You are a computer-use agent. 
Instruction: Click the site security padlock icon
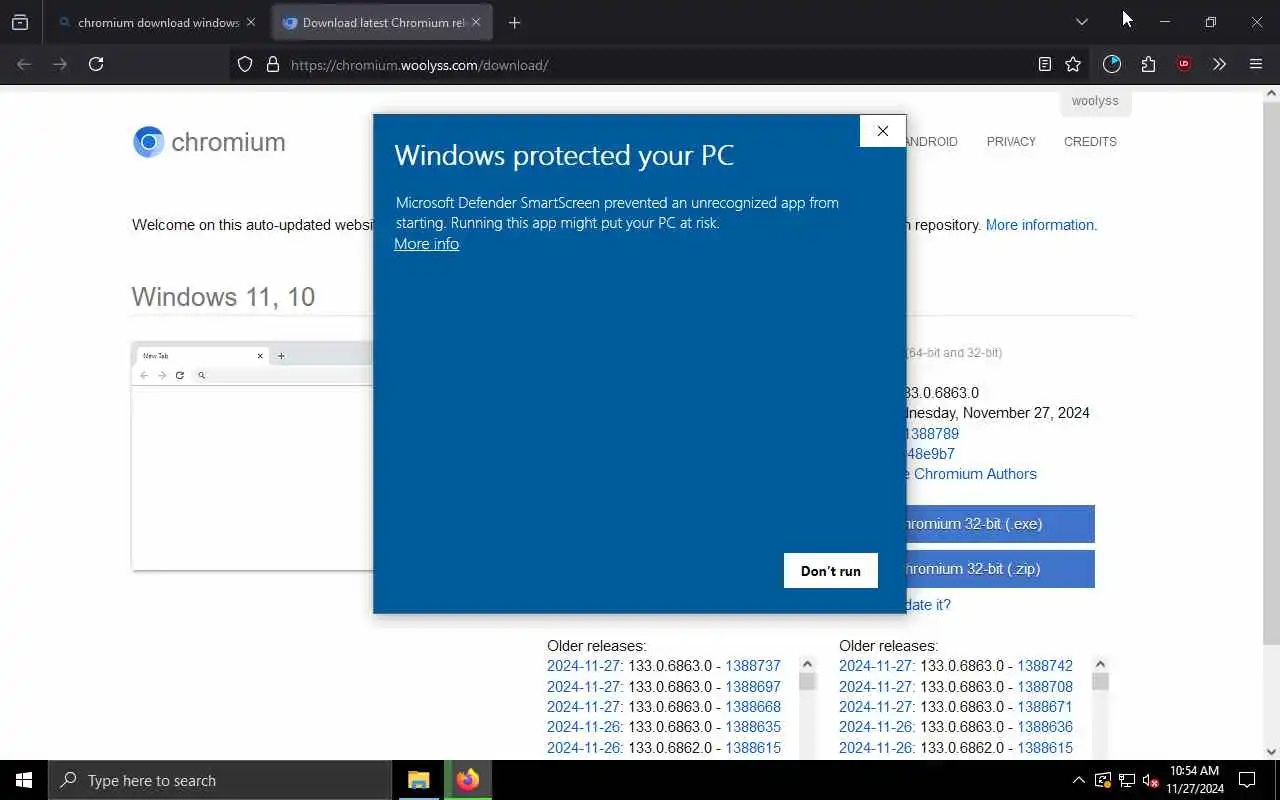[272, 64]
